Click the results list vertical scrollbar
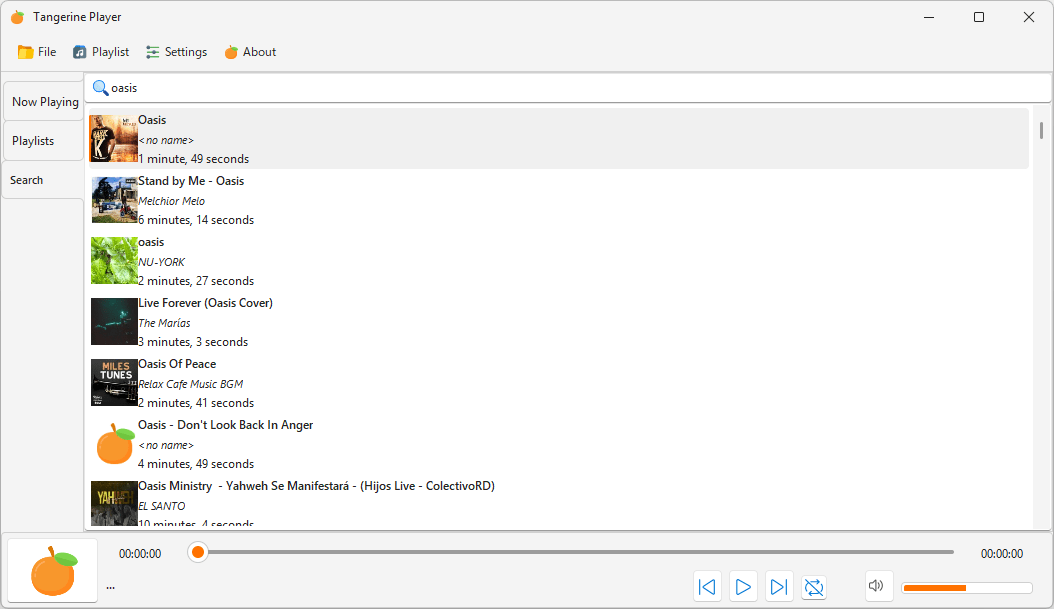 click(x=1041, y=316)
